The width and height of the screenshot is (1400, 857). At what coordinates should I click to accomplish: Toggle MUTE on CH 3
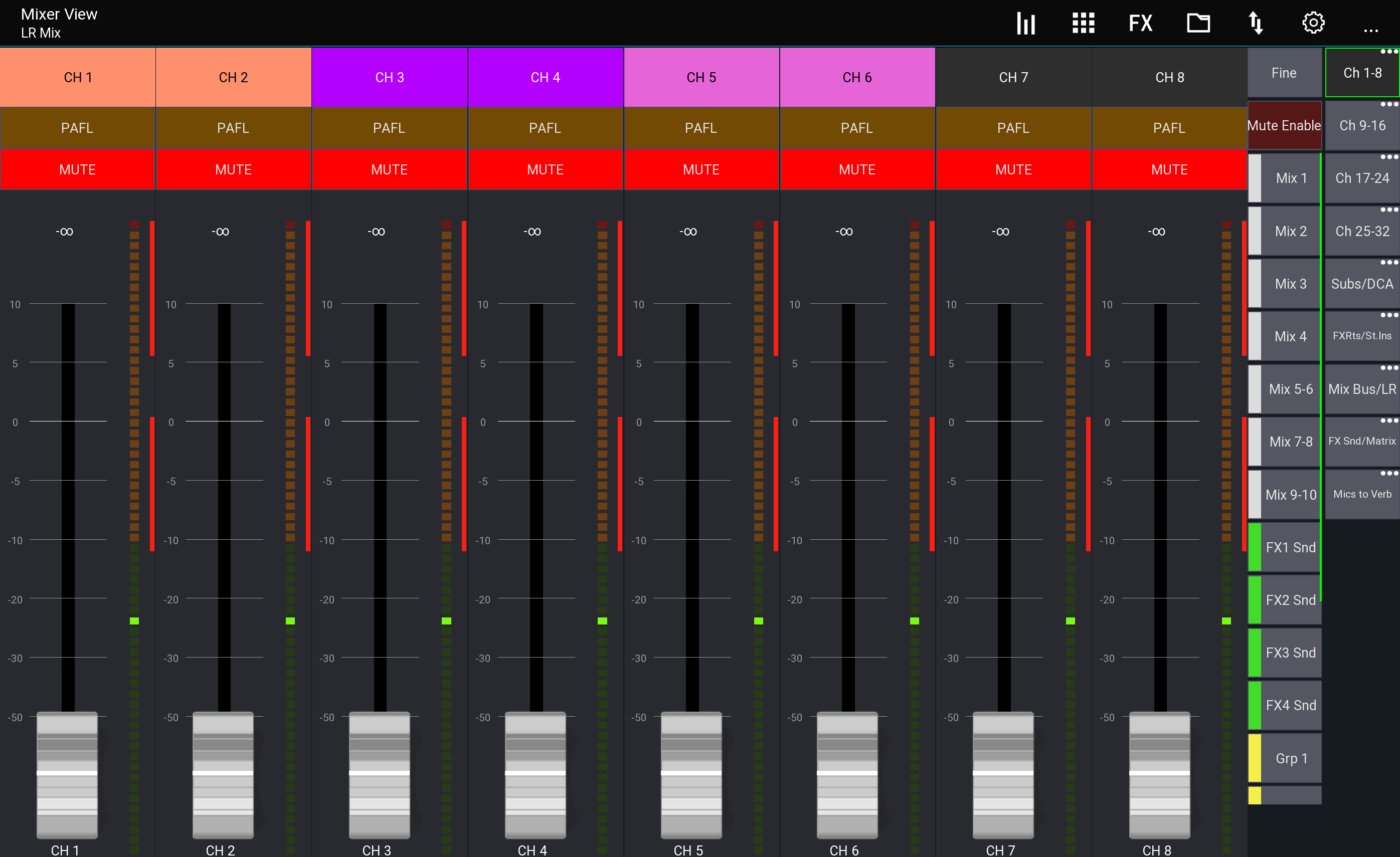point(389,169)
